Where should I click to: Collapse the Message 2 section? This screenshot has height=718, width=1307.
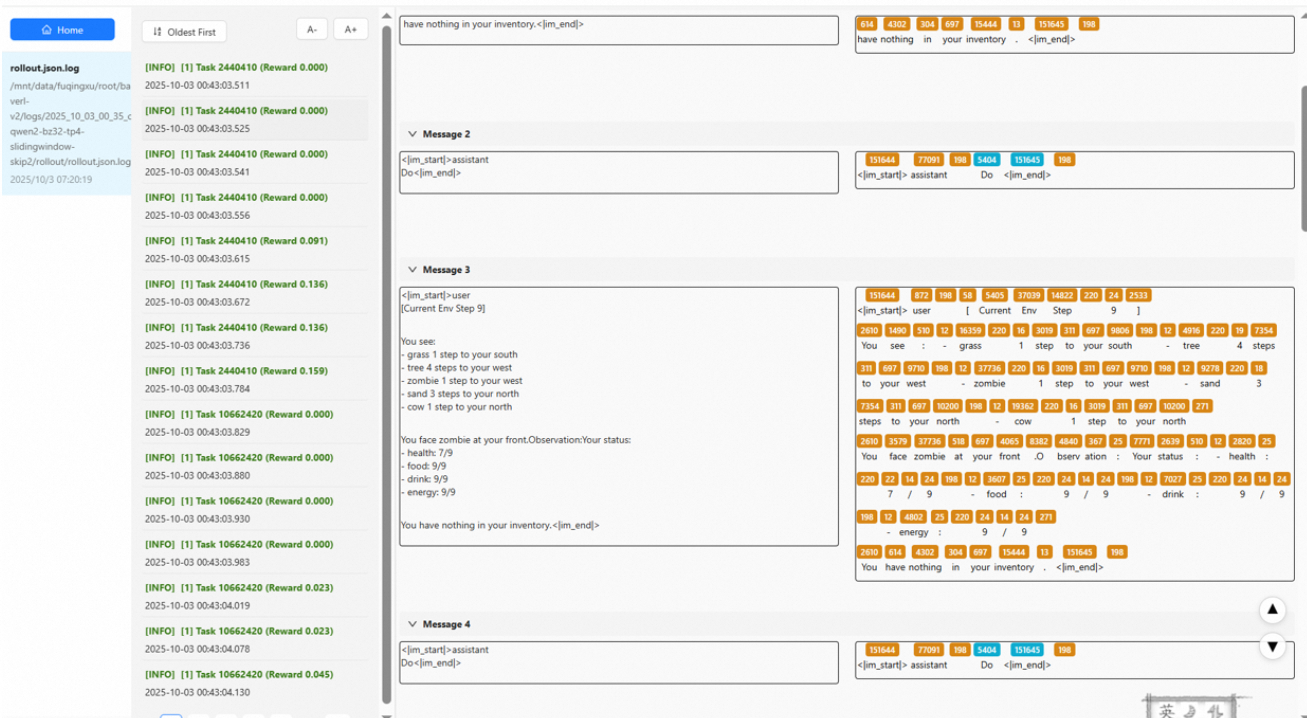pyautogui.click(x=412, y=133)
